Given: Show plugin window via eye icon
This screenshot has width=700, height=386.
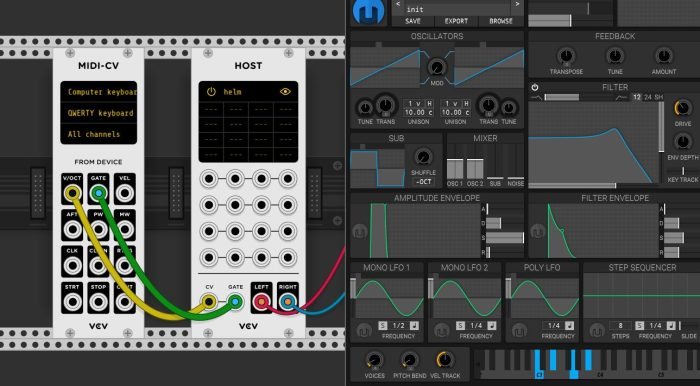Looking at the screenshot, I should pos(285,92).
